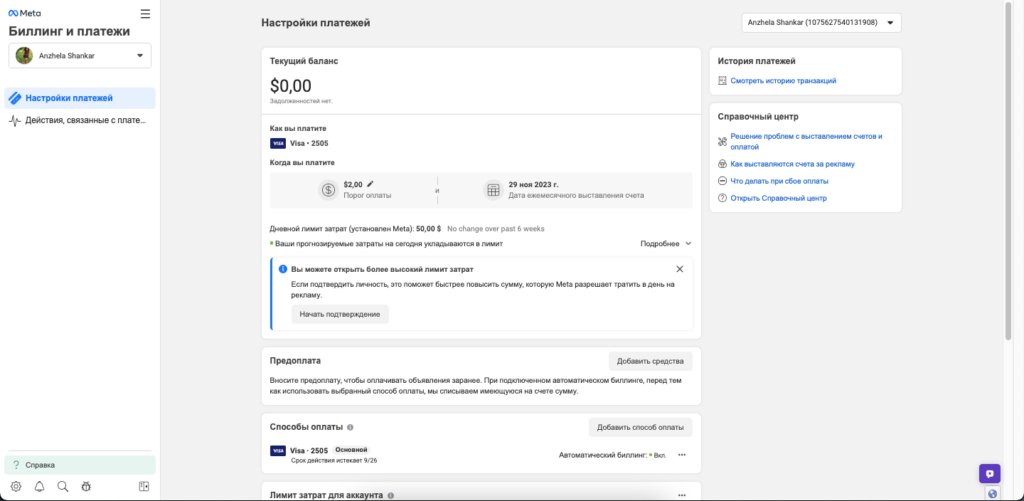1024x501 pixels.
Task: Open three-dot menu for Лимит затрат для аккаунта
Action: click(682, 495)
